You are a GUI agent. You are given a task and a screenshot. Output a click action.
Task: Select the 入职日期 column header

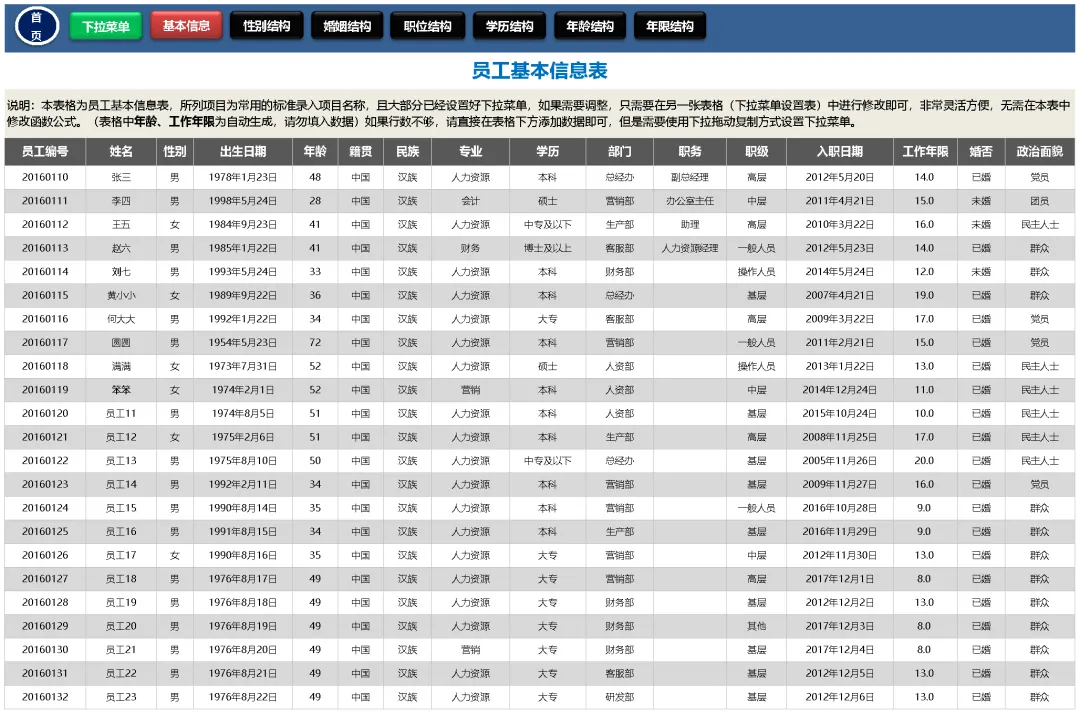point(840,151)
